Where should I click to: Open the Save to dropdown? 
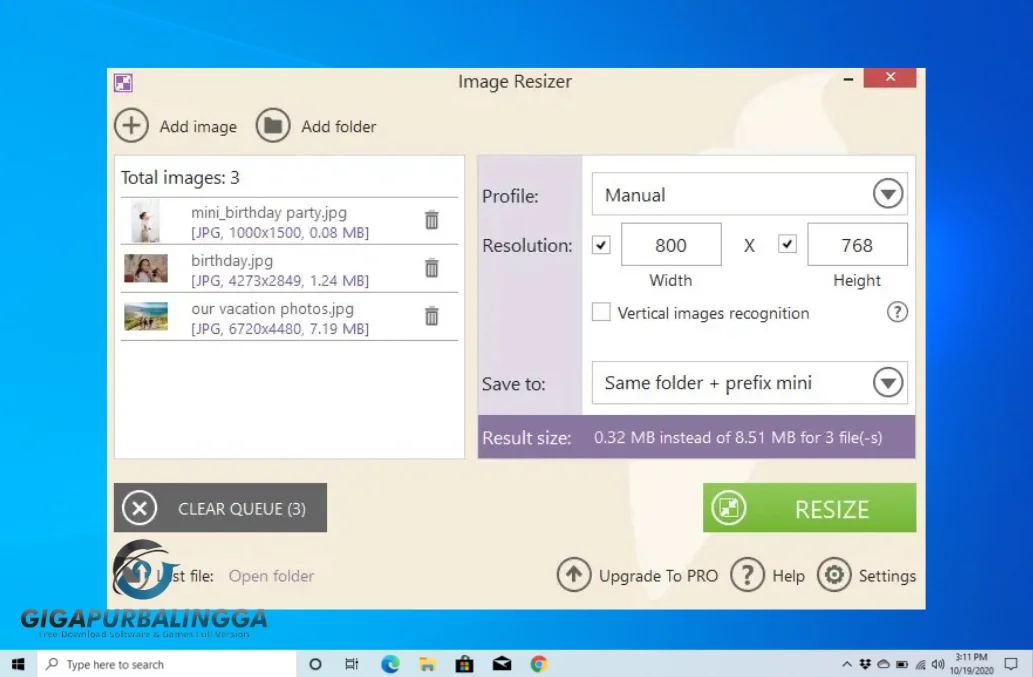[x=886, y=382]
